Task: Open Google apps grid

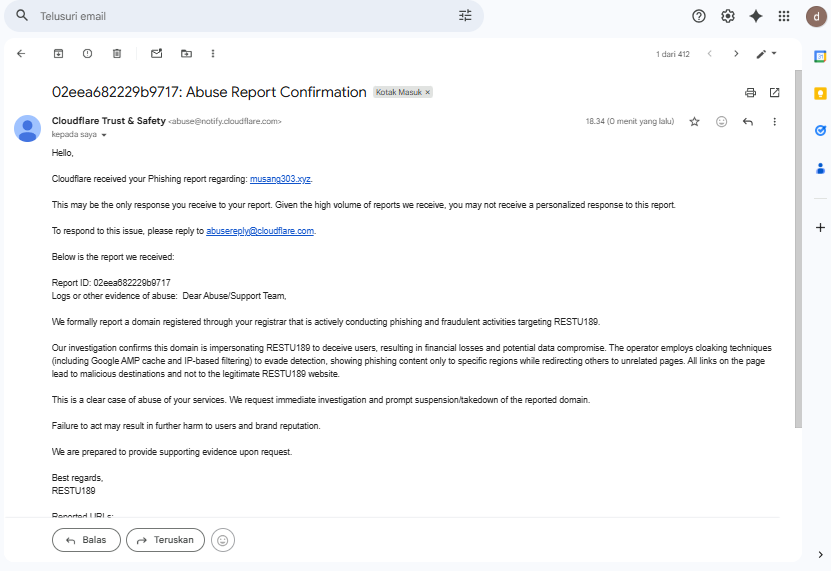Action: (x=784, y=16)
